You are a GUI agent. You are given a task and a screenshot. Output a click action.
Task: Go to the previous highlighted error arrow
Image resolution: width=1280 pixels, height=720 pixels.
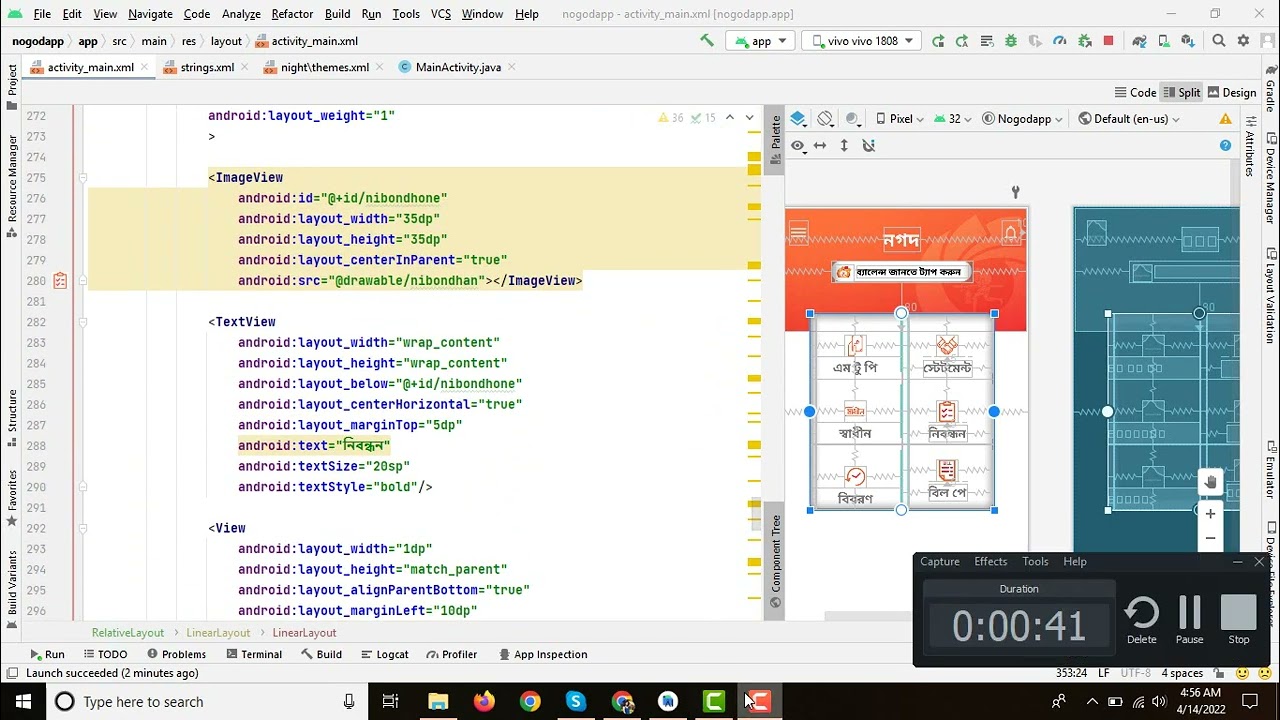pos(730,117)
